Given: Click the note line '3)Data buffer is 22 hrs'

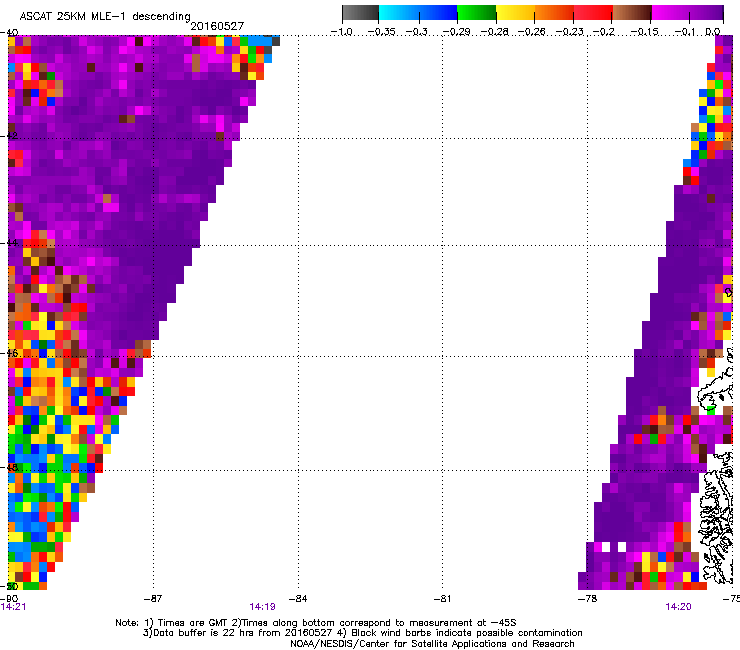Looking at the screenshot, I should click(363, 633).
